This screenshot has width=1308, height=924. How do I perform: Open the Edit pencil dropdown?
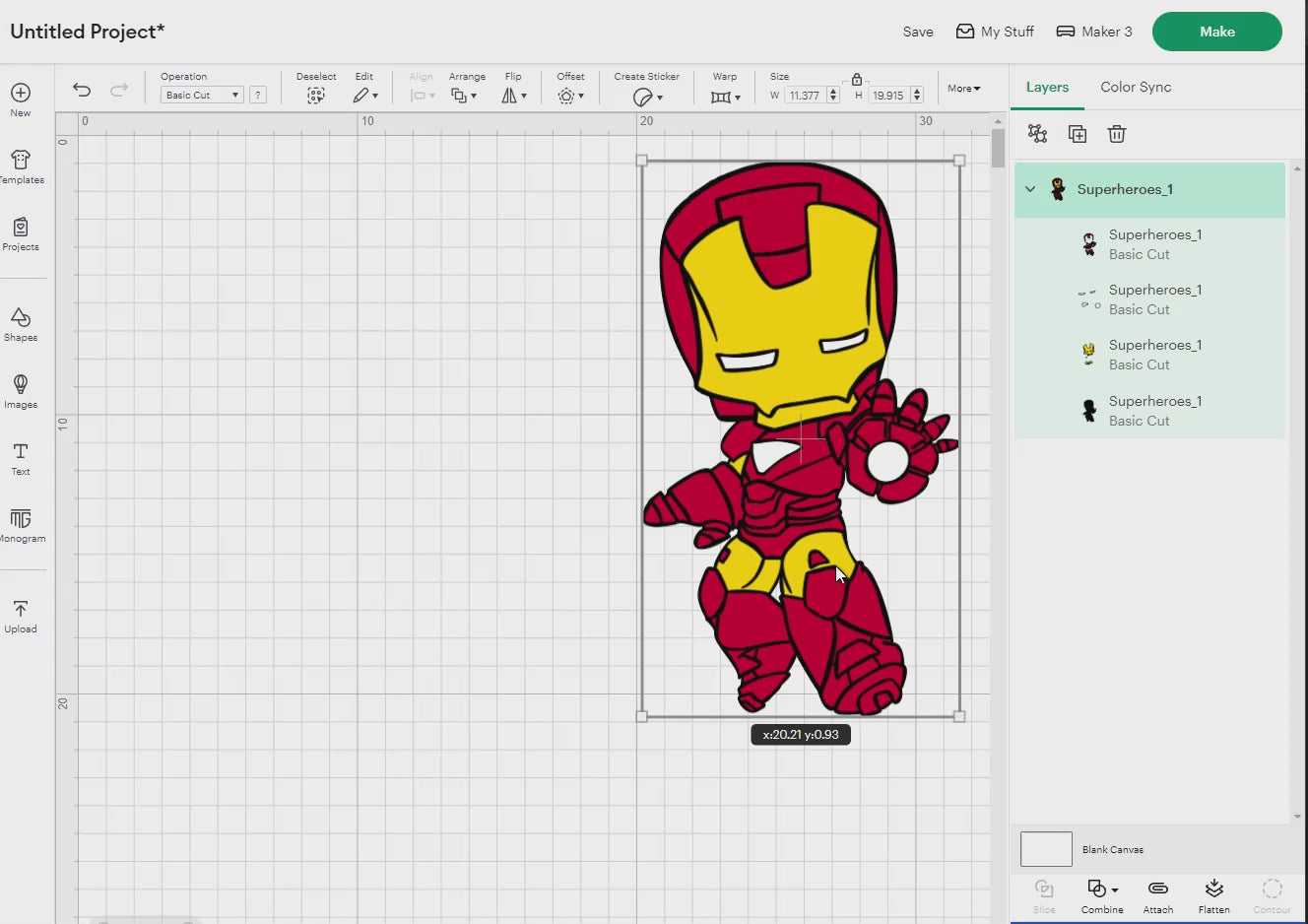(365, 96)
